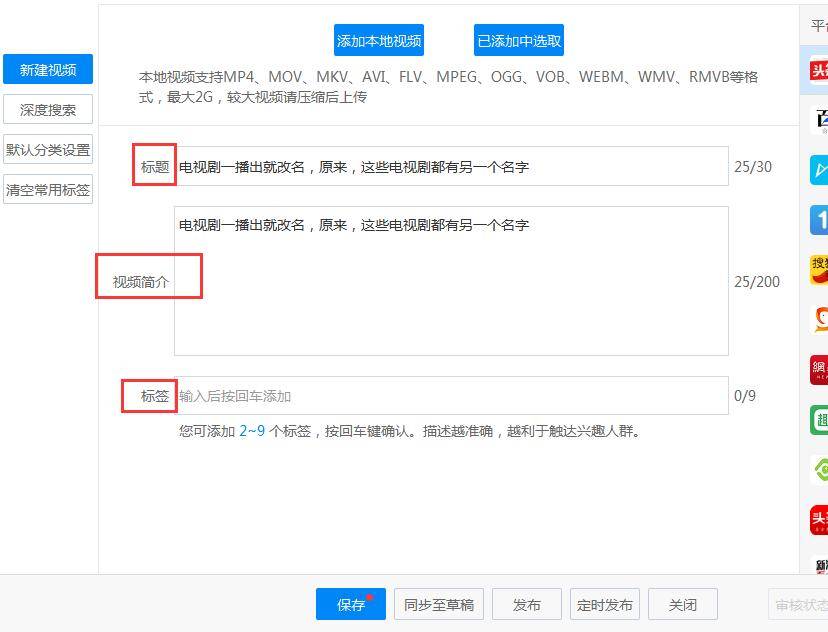The height and width of the screenshot is (632, 828).
Task: Click into the 标题 title input field
Action: pyautogui.click(x=450, y=167)
